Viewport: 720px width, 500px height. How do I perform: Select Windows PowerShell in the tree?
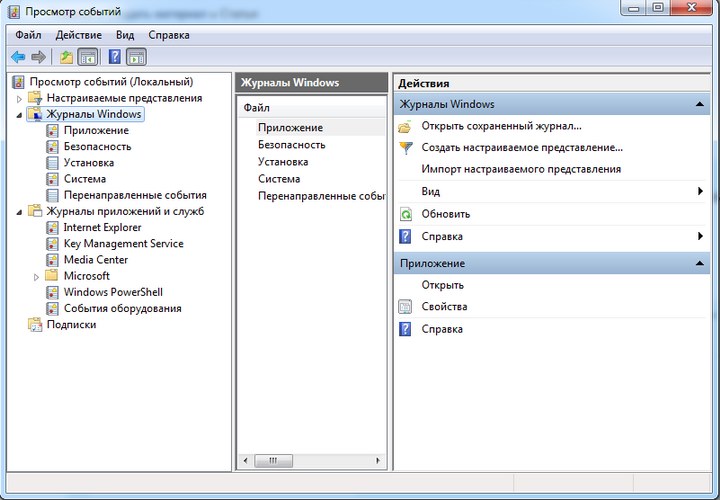click(x=113, y=292)
